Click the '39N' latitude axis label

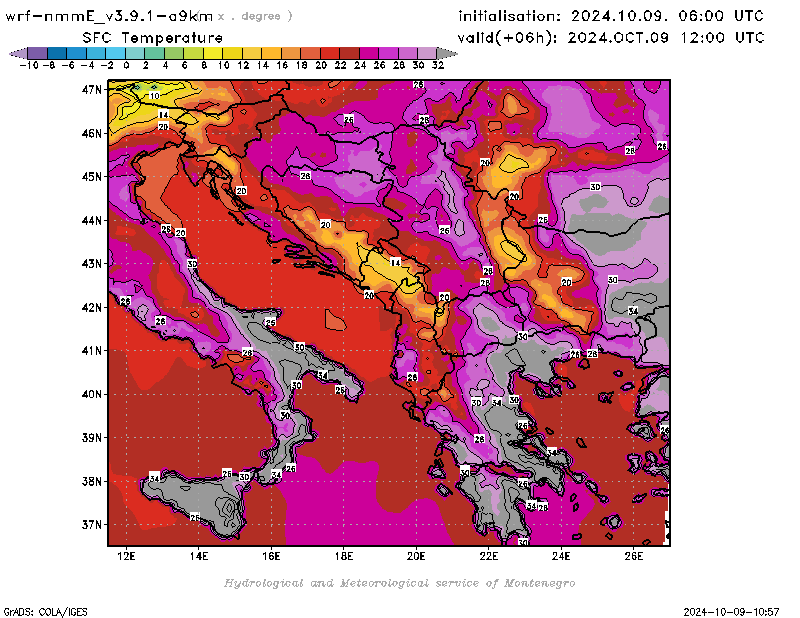coord(92,438)
